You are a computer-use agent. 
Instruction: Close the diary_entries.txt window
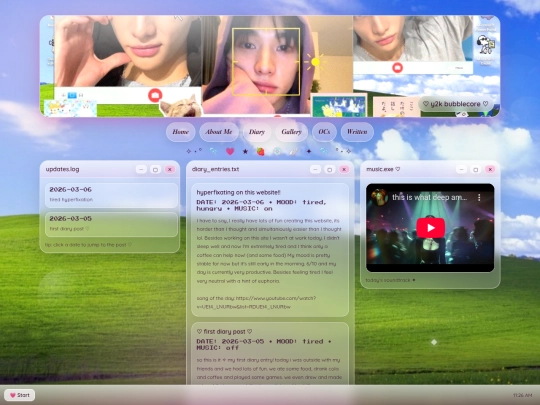click(x=344, y=169)
